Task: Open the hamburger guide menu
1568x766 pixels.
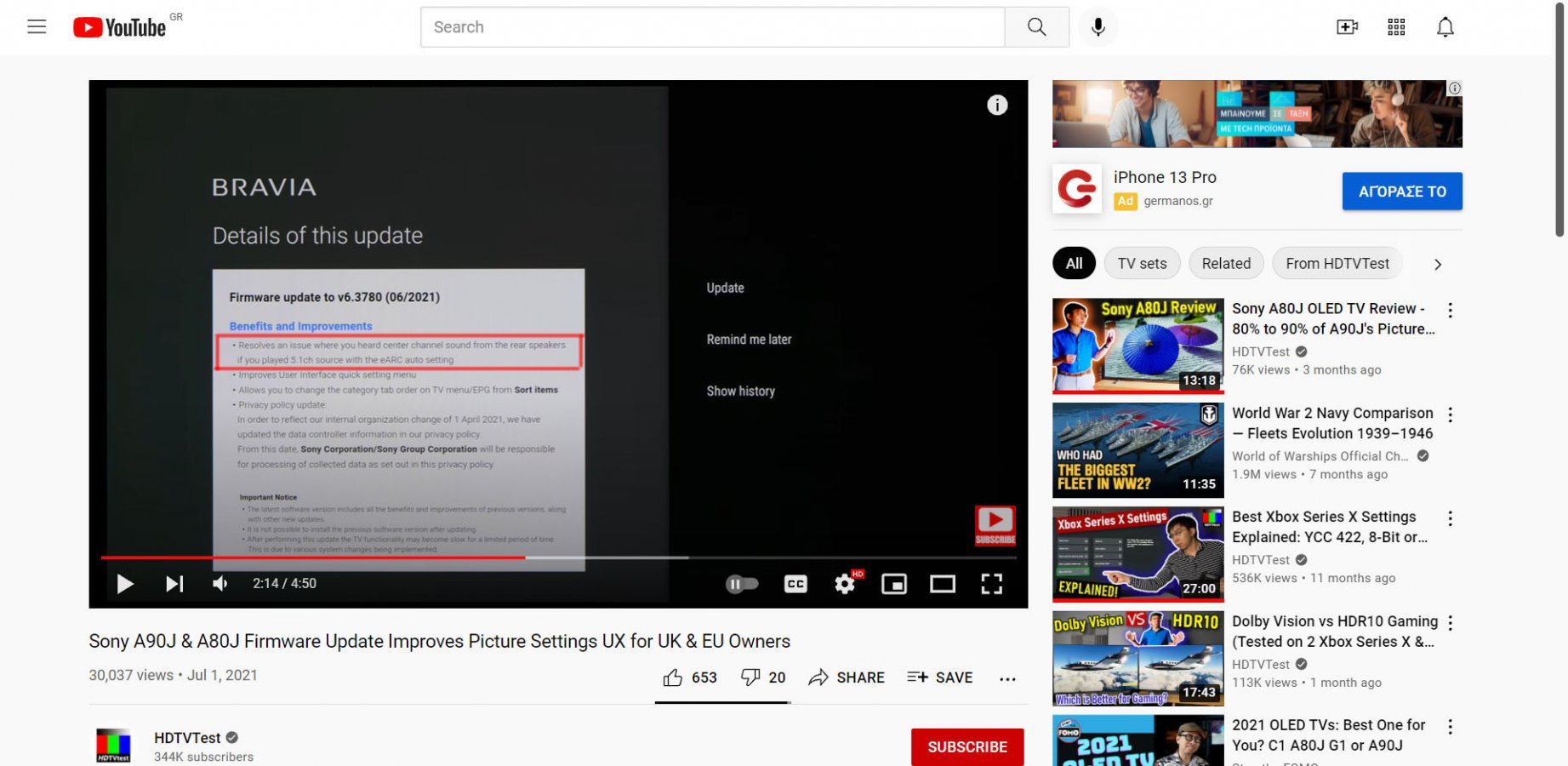Action: point(37,27)
